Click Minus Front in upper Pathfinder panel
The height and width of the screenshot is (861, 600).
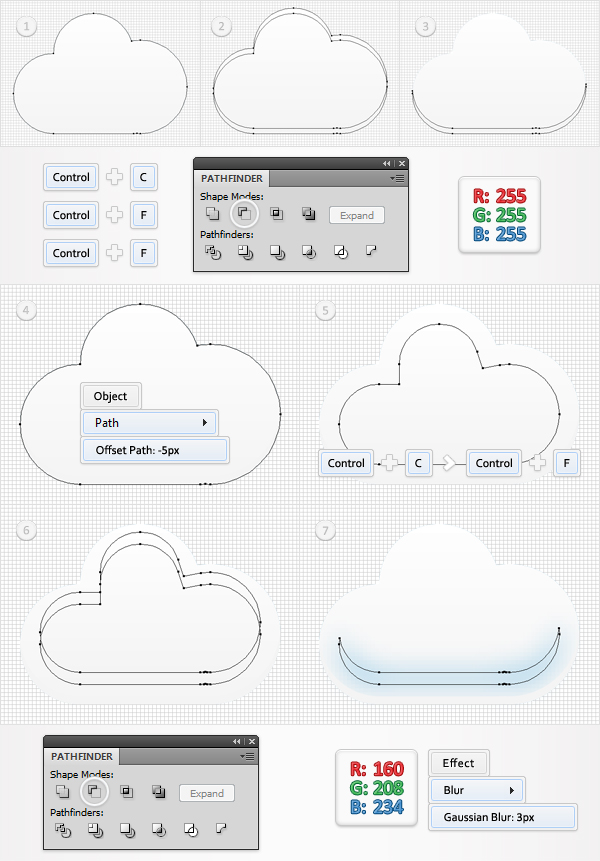244,213
